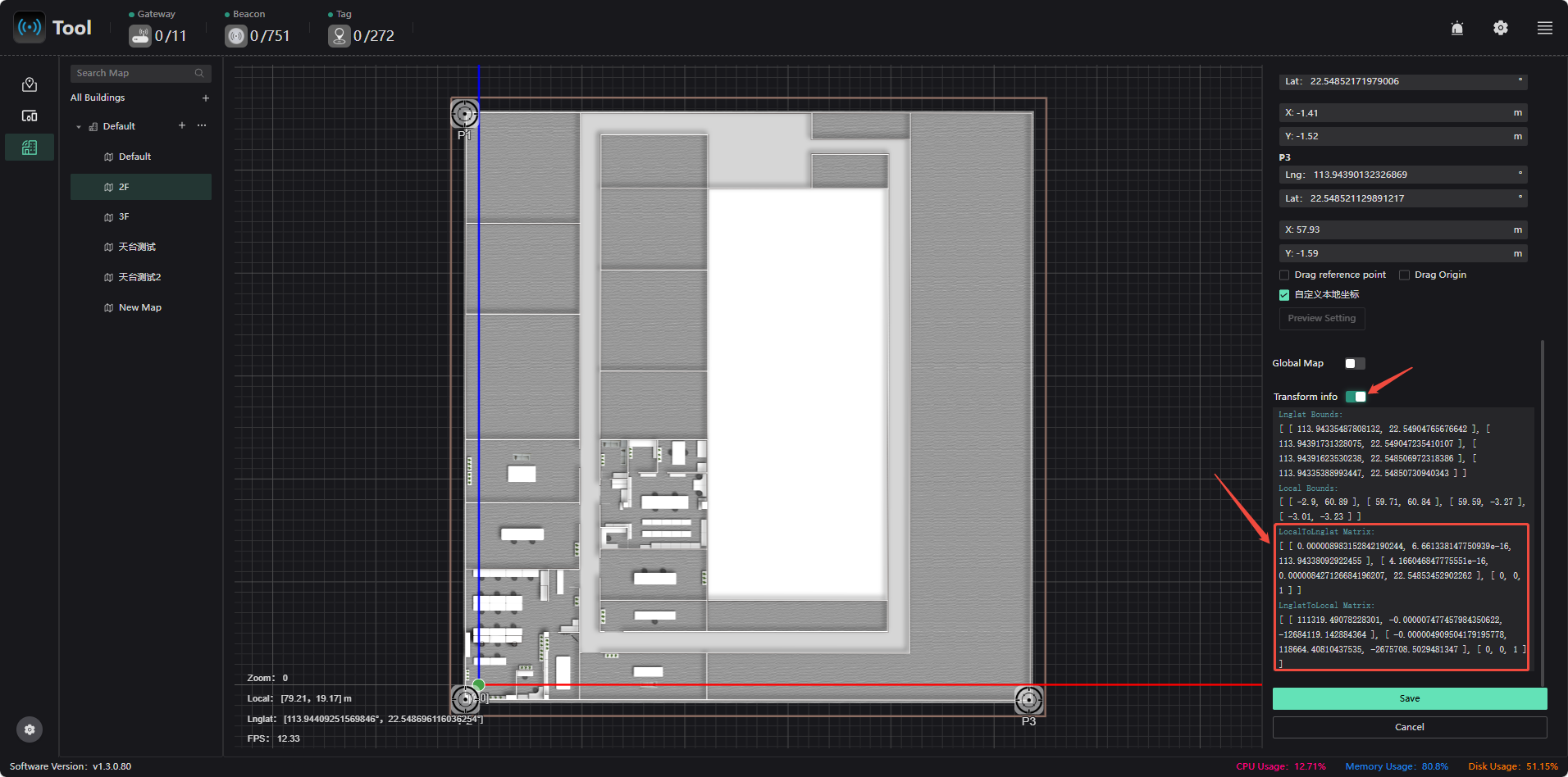This screenshot has width=1568, height=777.
Task: Focus the Search Map field
Action: (141, 73)
